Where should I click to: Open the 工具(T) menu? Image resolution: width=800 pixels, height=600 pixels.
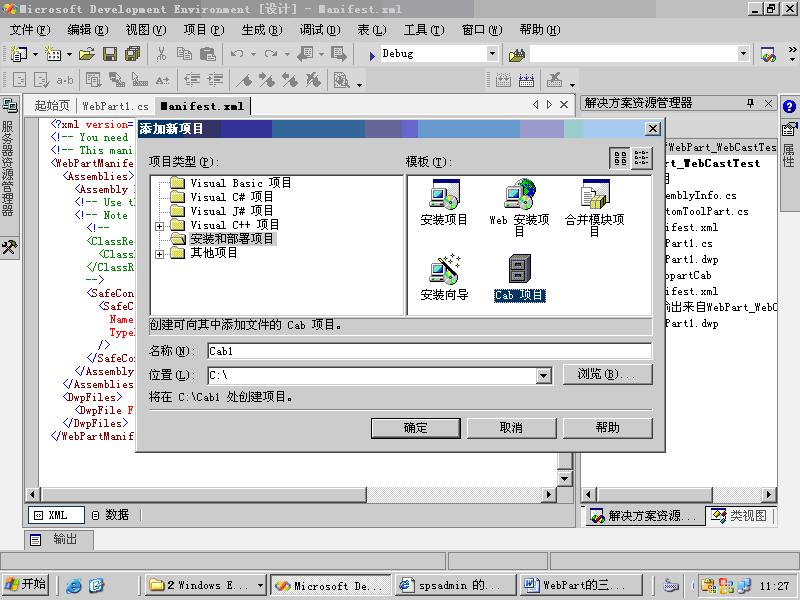point(424,30)
